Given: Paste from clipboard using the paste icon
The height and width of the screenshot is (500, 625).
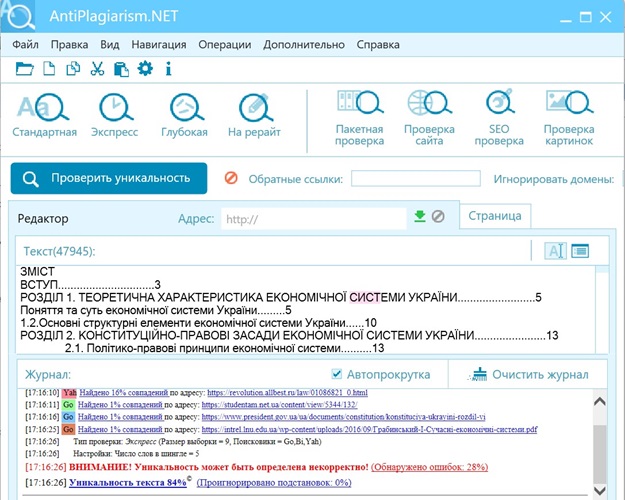Looking at the screenshot, I should coord(121,69).
